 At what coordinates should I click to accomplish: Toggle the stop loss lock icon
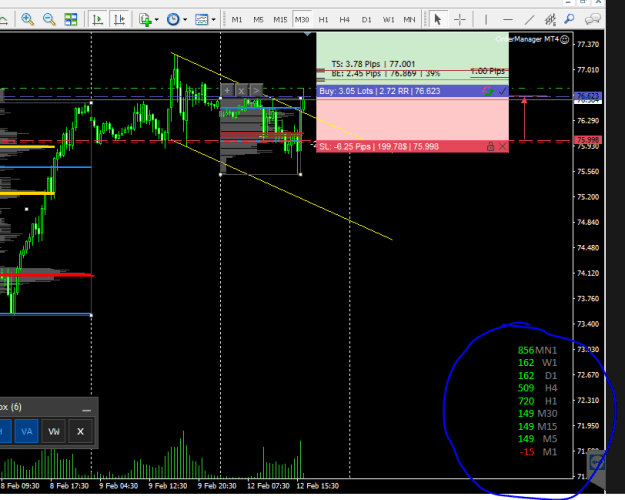pyautogui.click(x=490, y=147)
